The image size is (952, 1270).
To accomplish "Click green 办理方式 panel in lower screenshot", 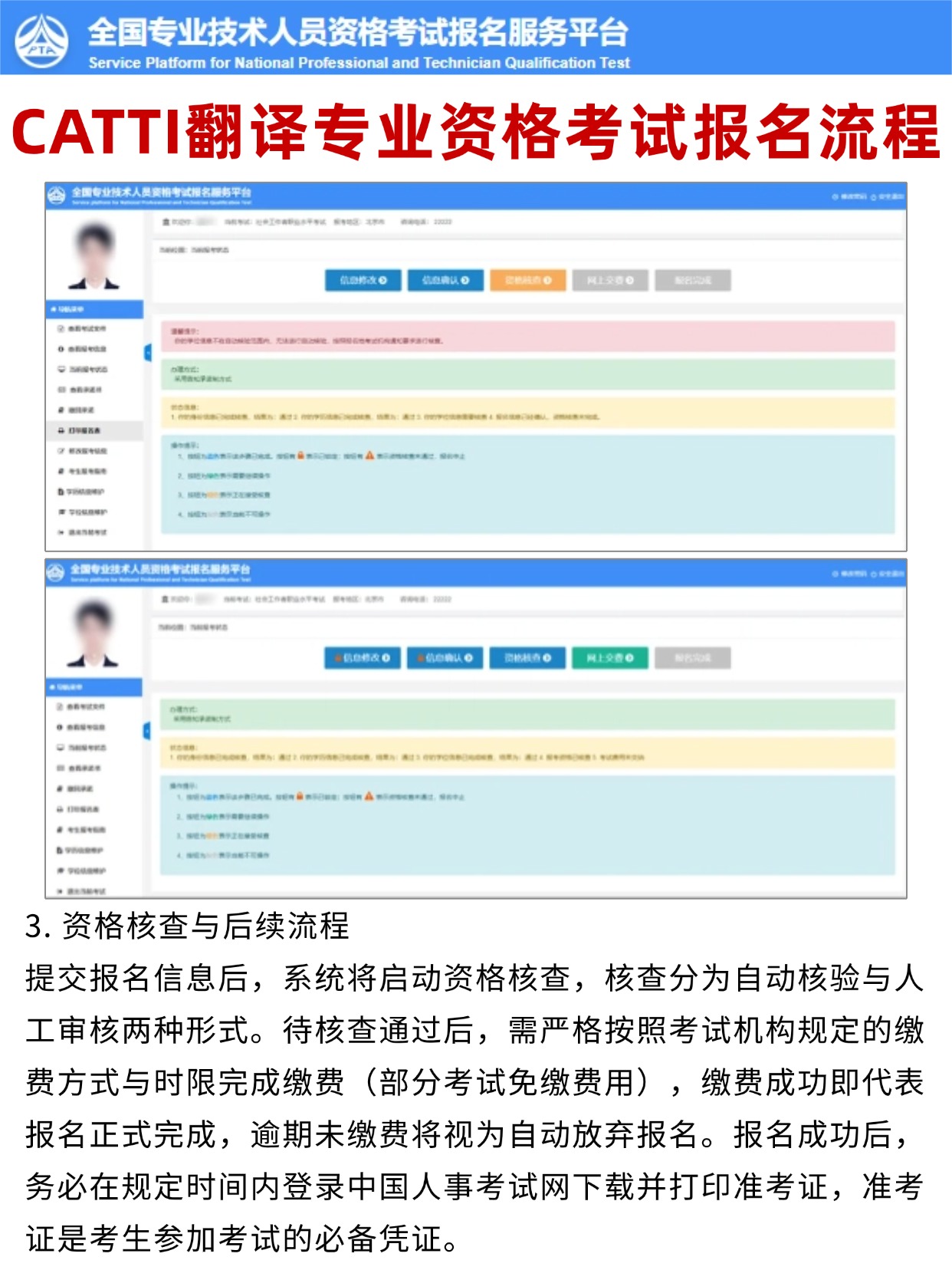I will point(527,714).
